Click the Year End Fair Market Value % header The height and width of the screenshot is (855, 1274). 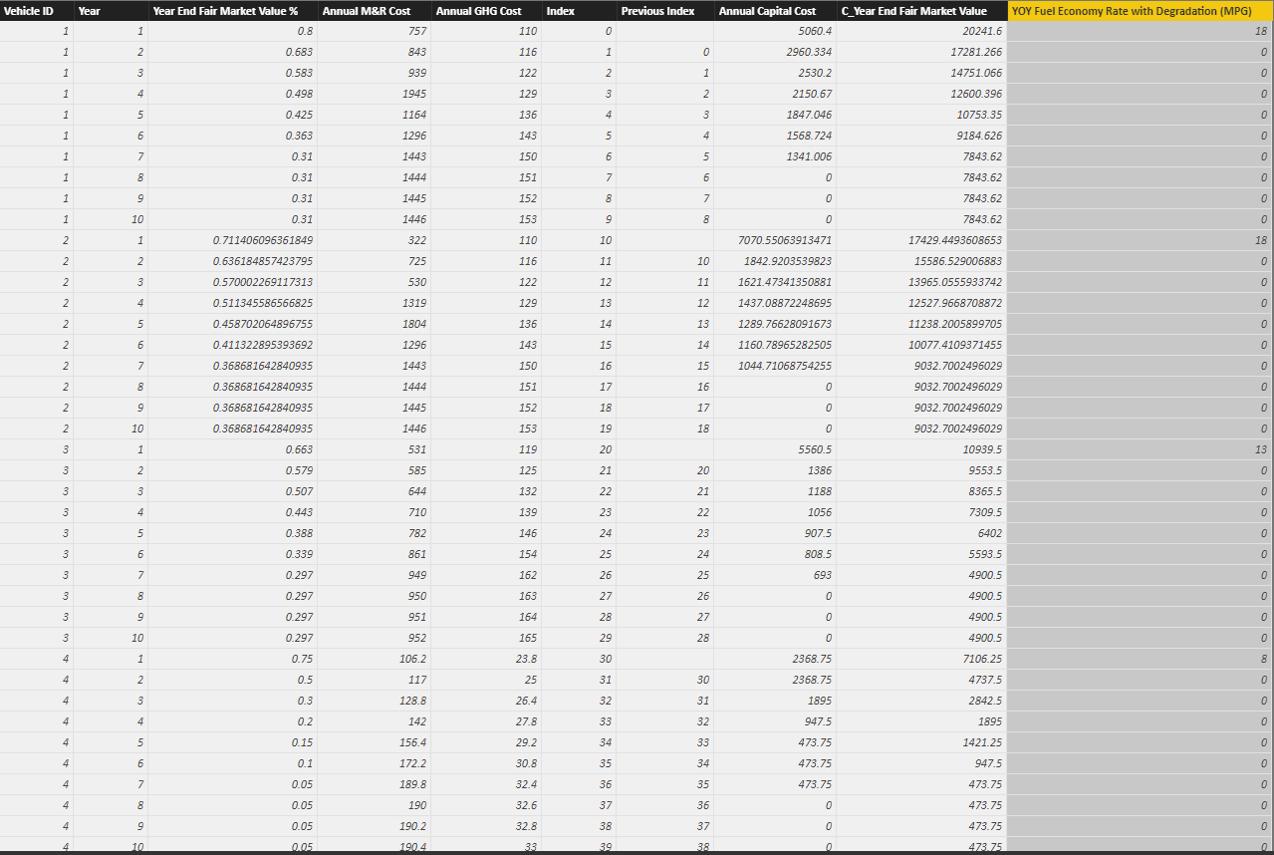232,11
